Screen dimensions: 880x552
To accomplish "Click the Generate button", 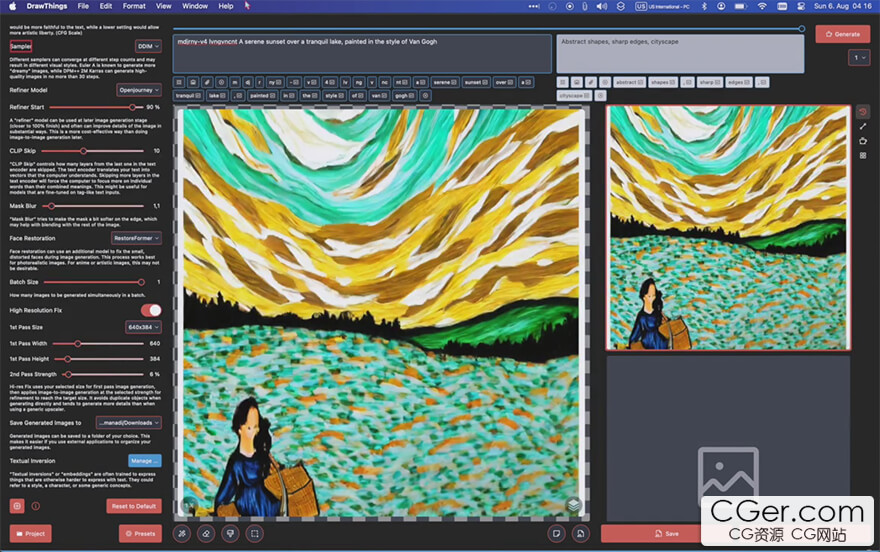I will (842, 34).
